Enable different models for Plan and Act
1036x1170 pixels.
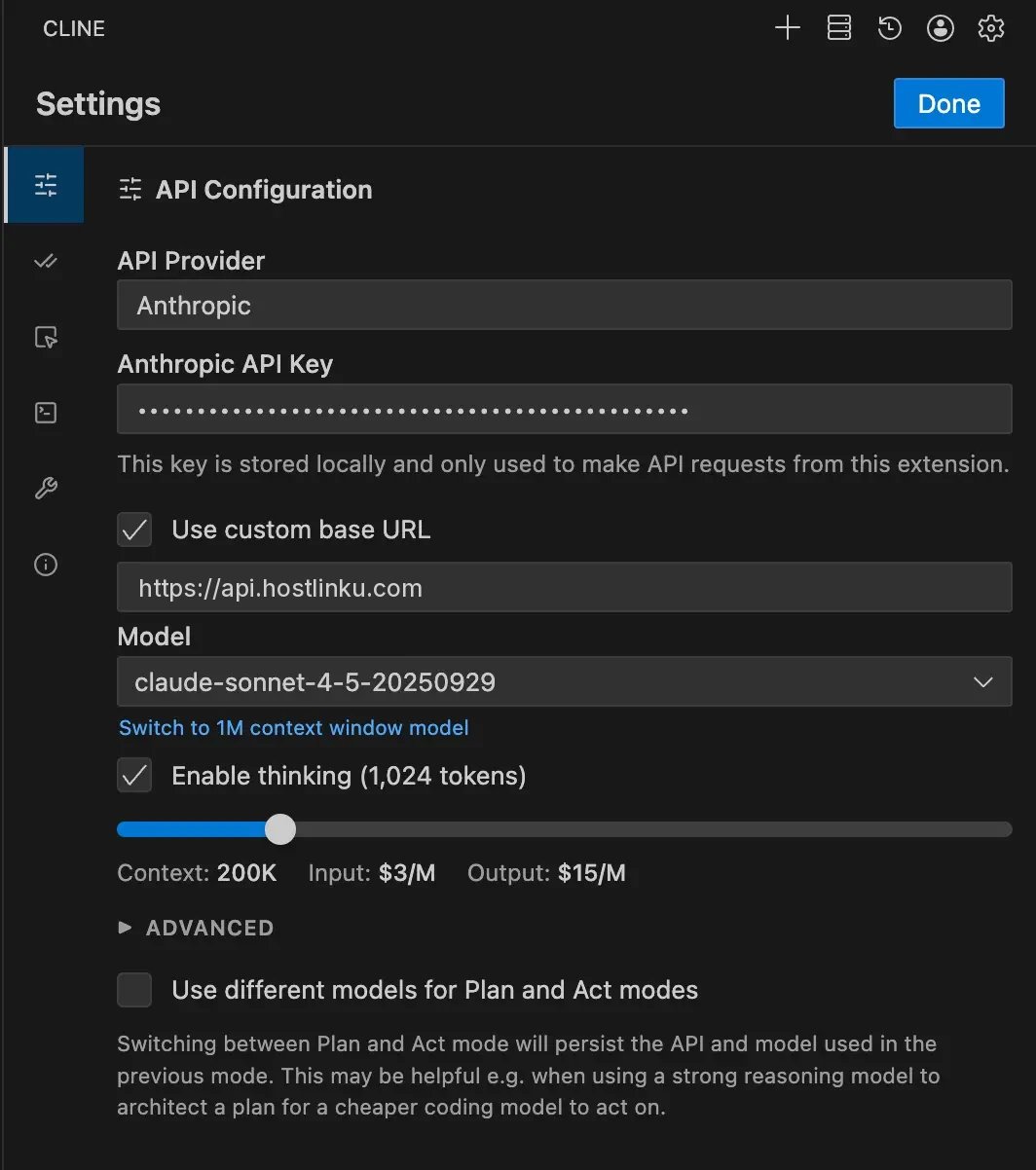(x=134, y=990)
